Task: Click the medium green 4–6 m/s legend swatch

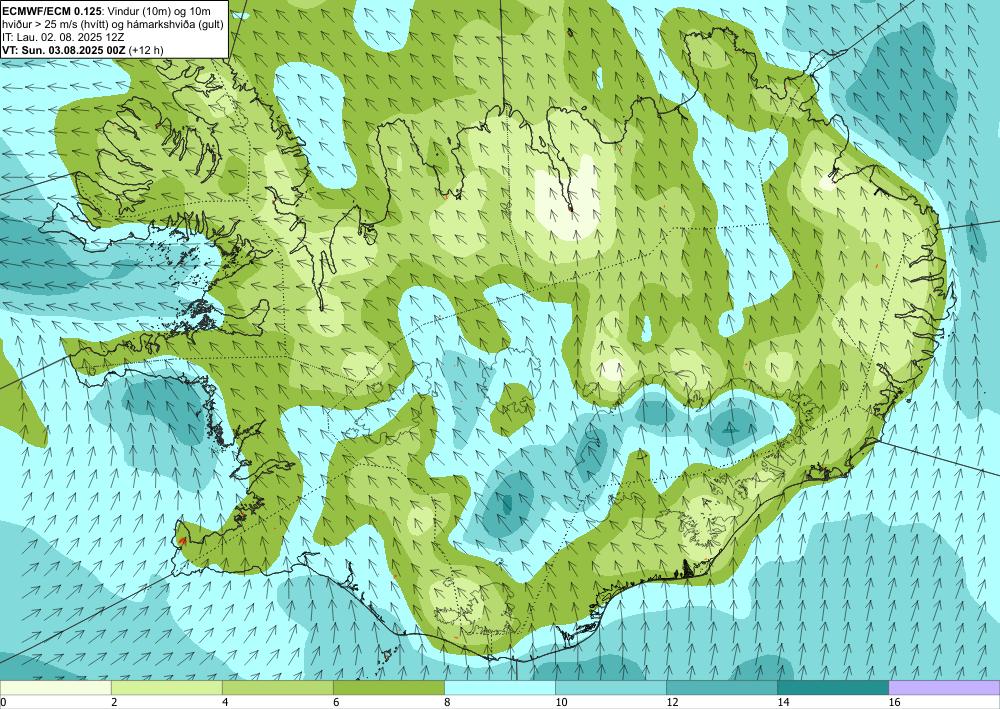Action: click(x=277, y=687)
